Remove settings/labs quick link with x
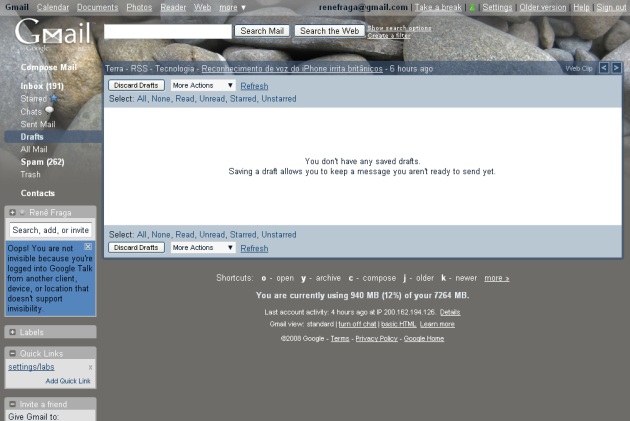 click(90, 367)
